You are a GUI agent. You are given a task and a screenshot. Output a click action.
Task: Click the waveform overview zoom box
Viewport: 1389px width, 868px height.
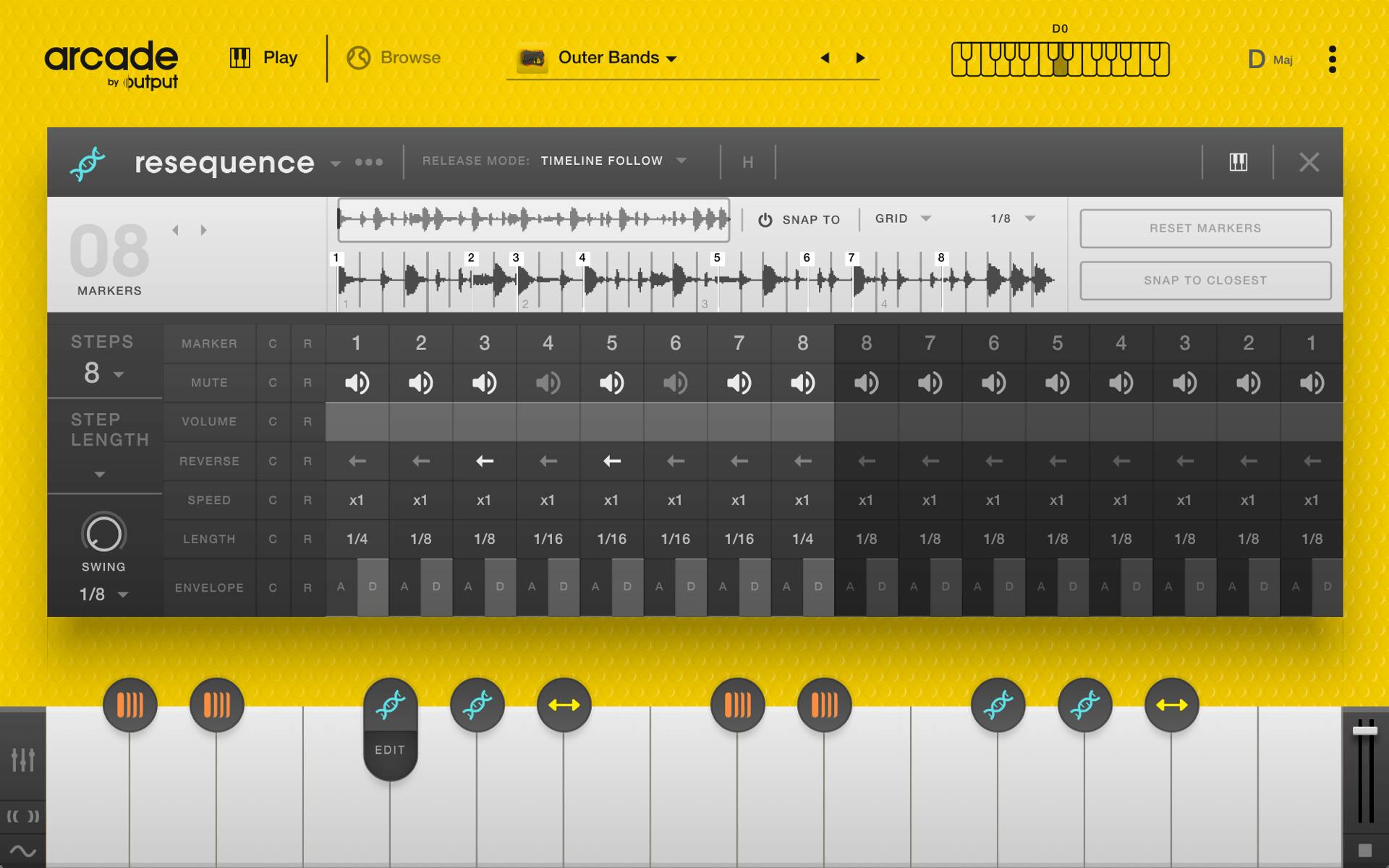click(534, 219)
